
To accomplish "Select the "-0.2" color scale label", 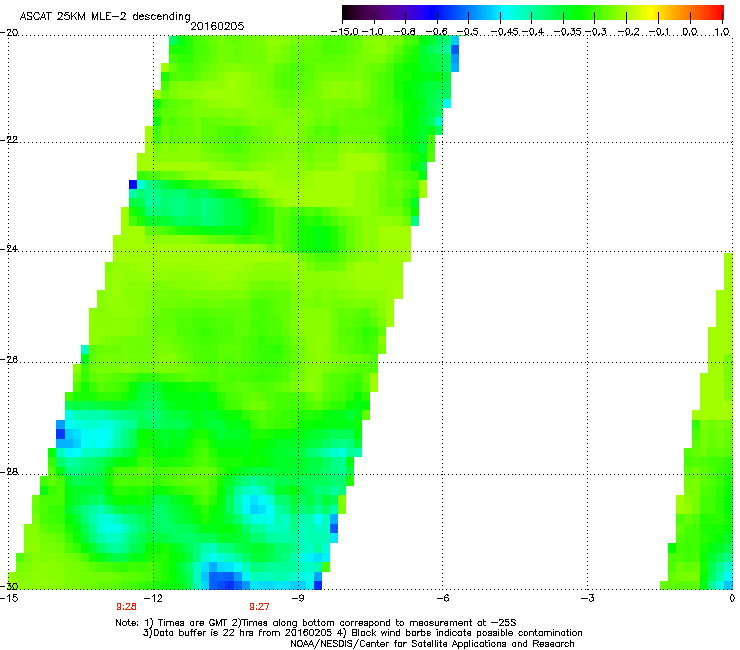I will pyautogui.click(x=629, y=32).
